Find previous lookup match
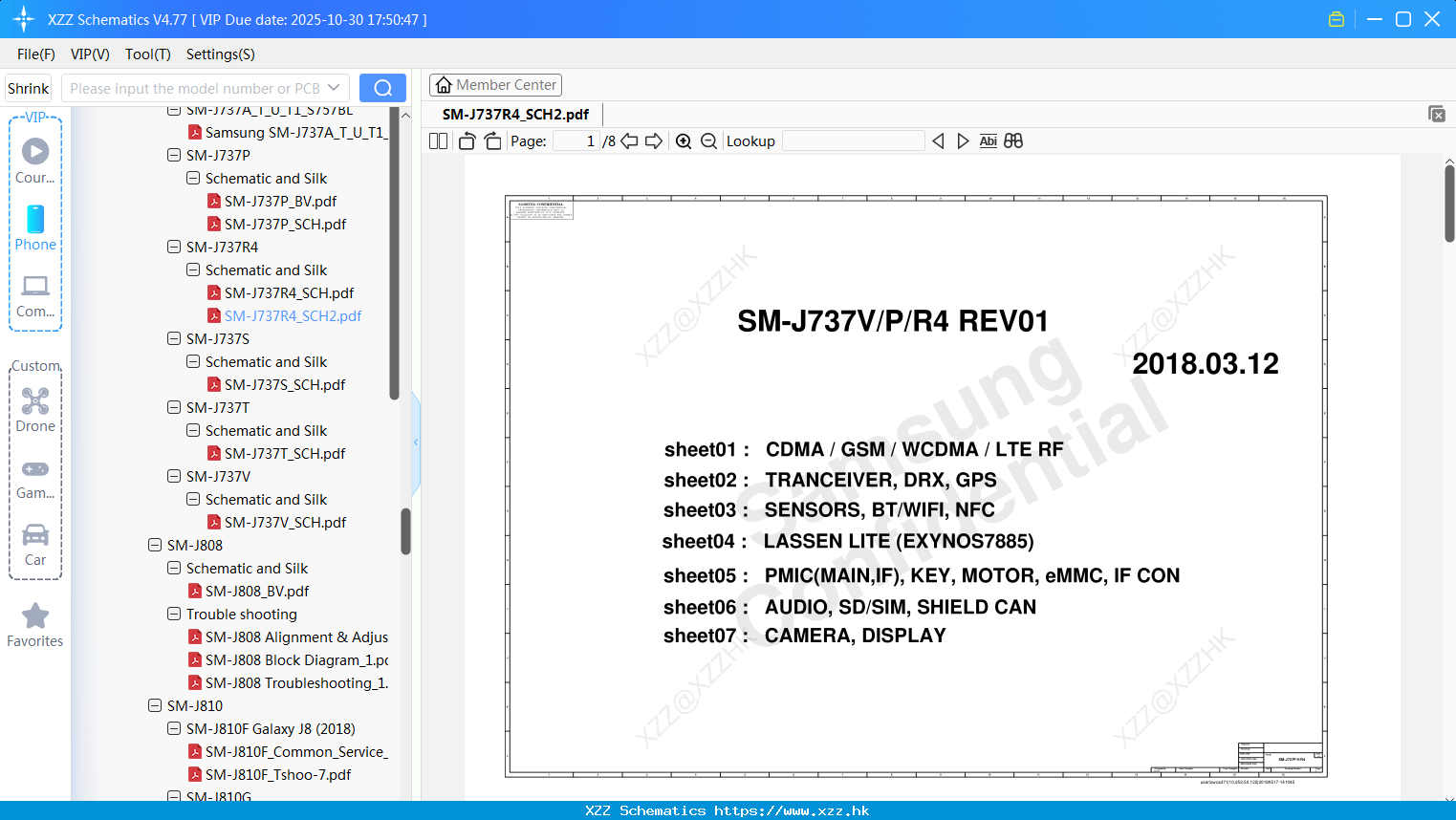This screenshot has width=1456, height=820. tap(938, 140)
